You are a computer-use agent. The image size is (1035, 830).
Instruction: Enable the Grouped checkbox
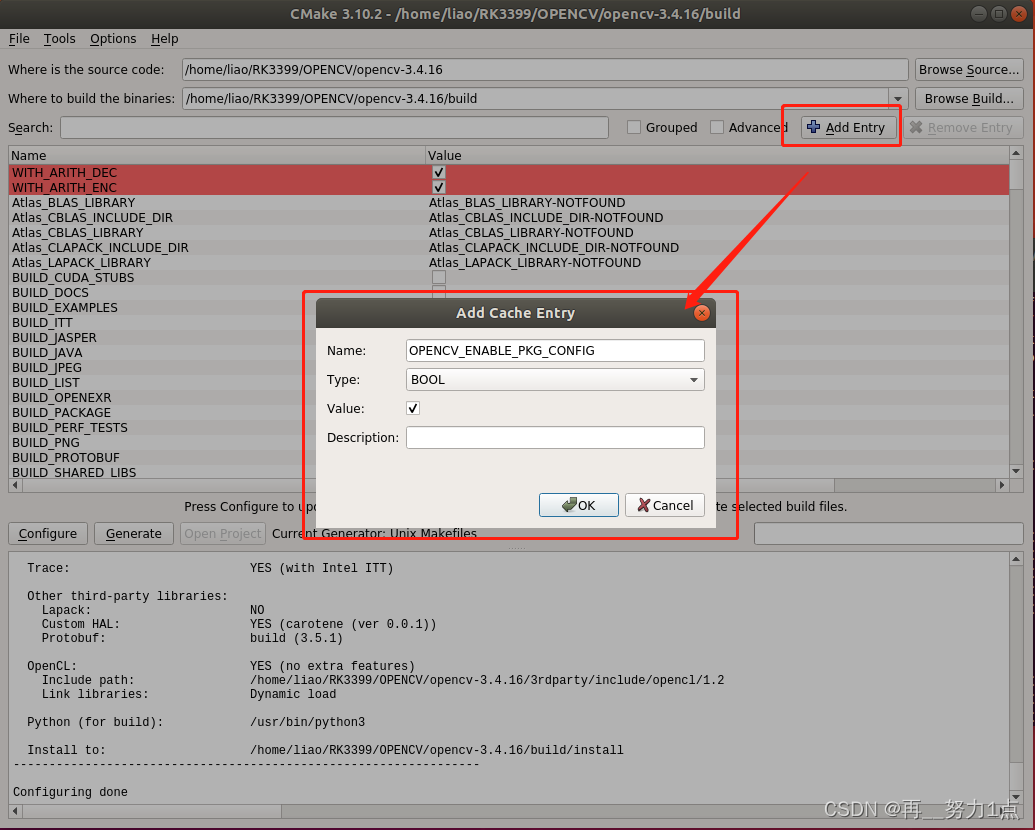point(635,127)
